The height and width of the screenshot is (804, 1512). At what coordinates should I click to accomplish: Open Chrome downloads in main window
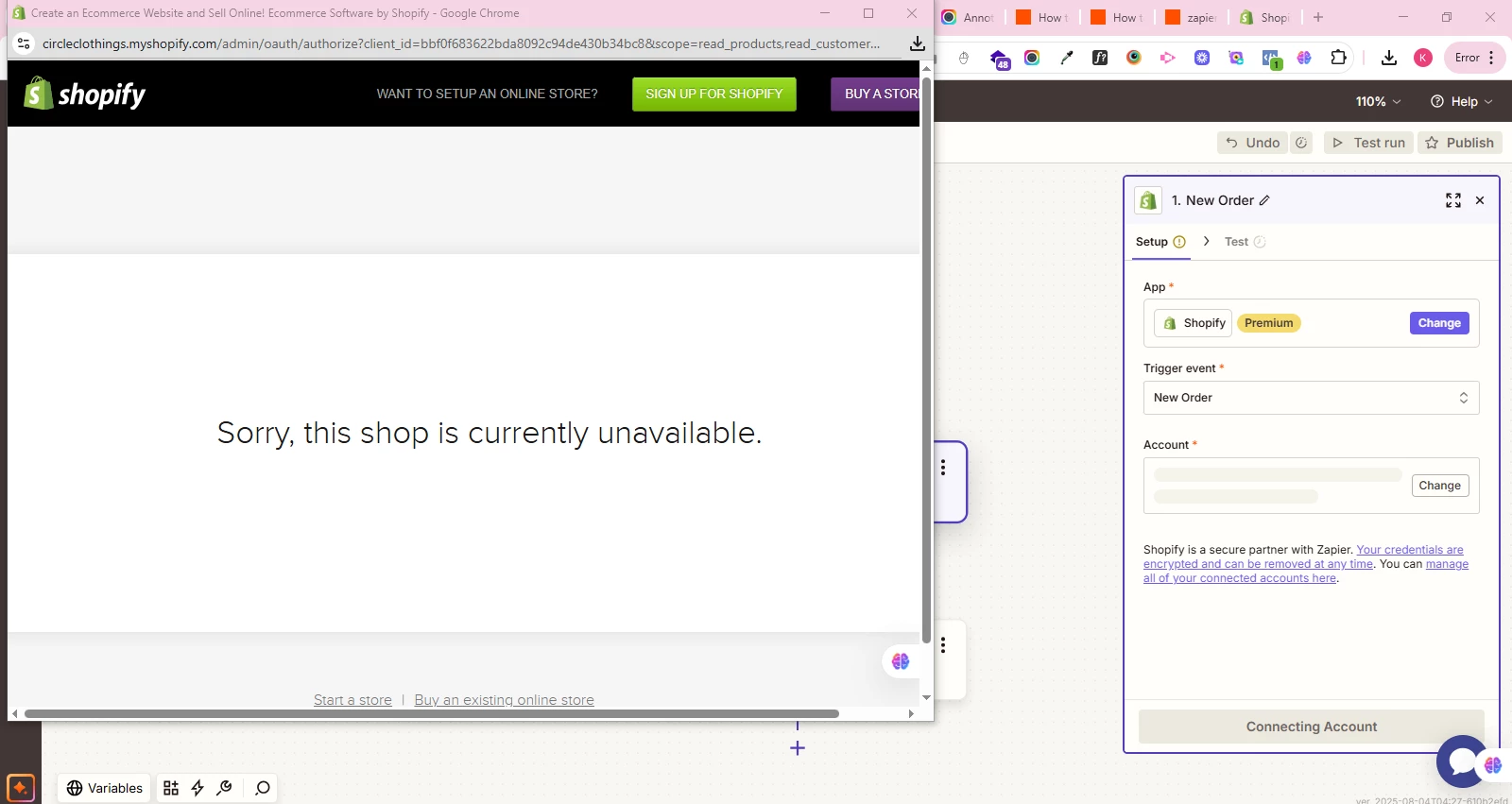pos(1388,58)
